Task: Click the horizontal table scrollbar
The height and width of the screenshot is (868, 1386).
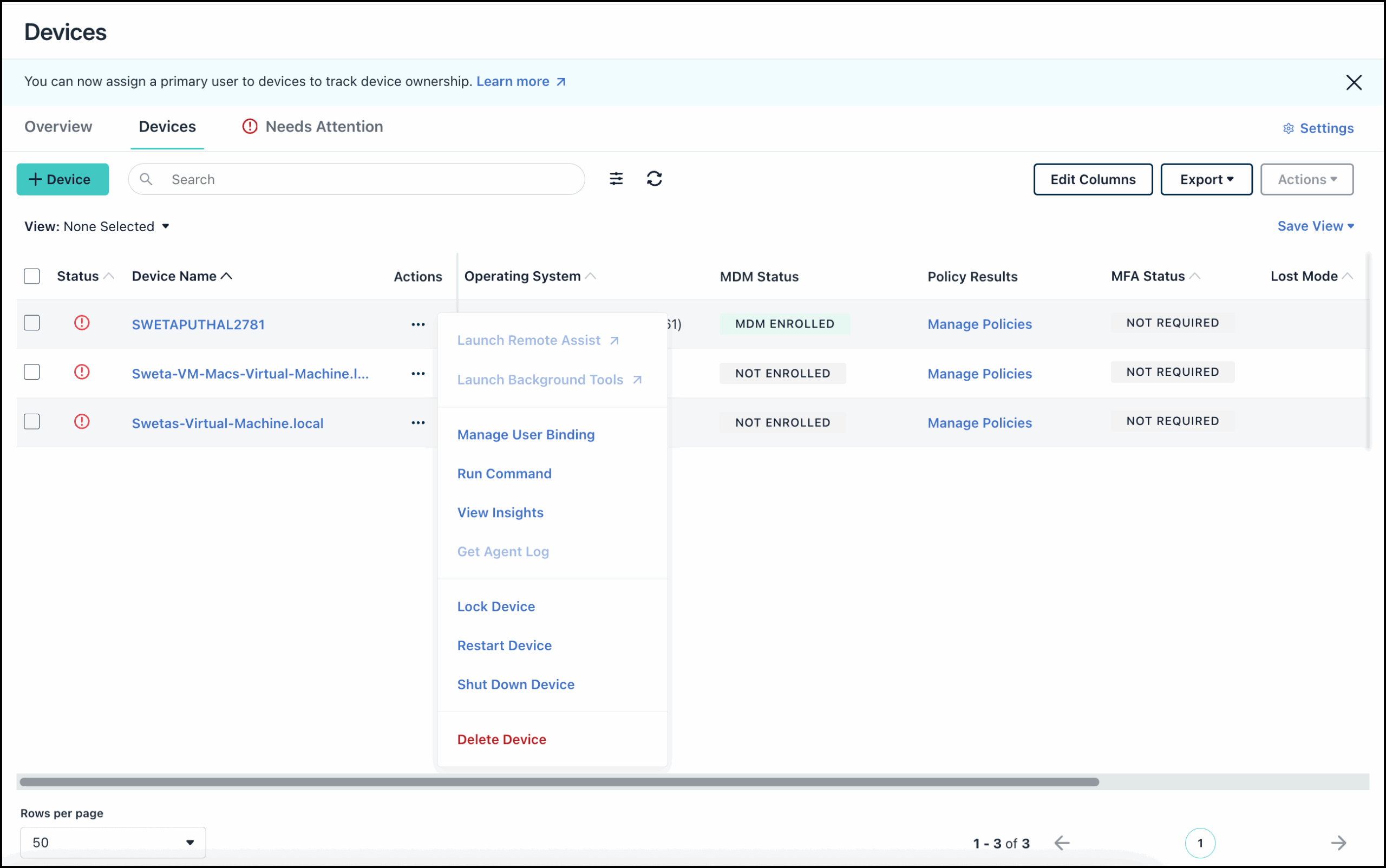Action: click(x=559, y=782)
